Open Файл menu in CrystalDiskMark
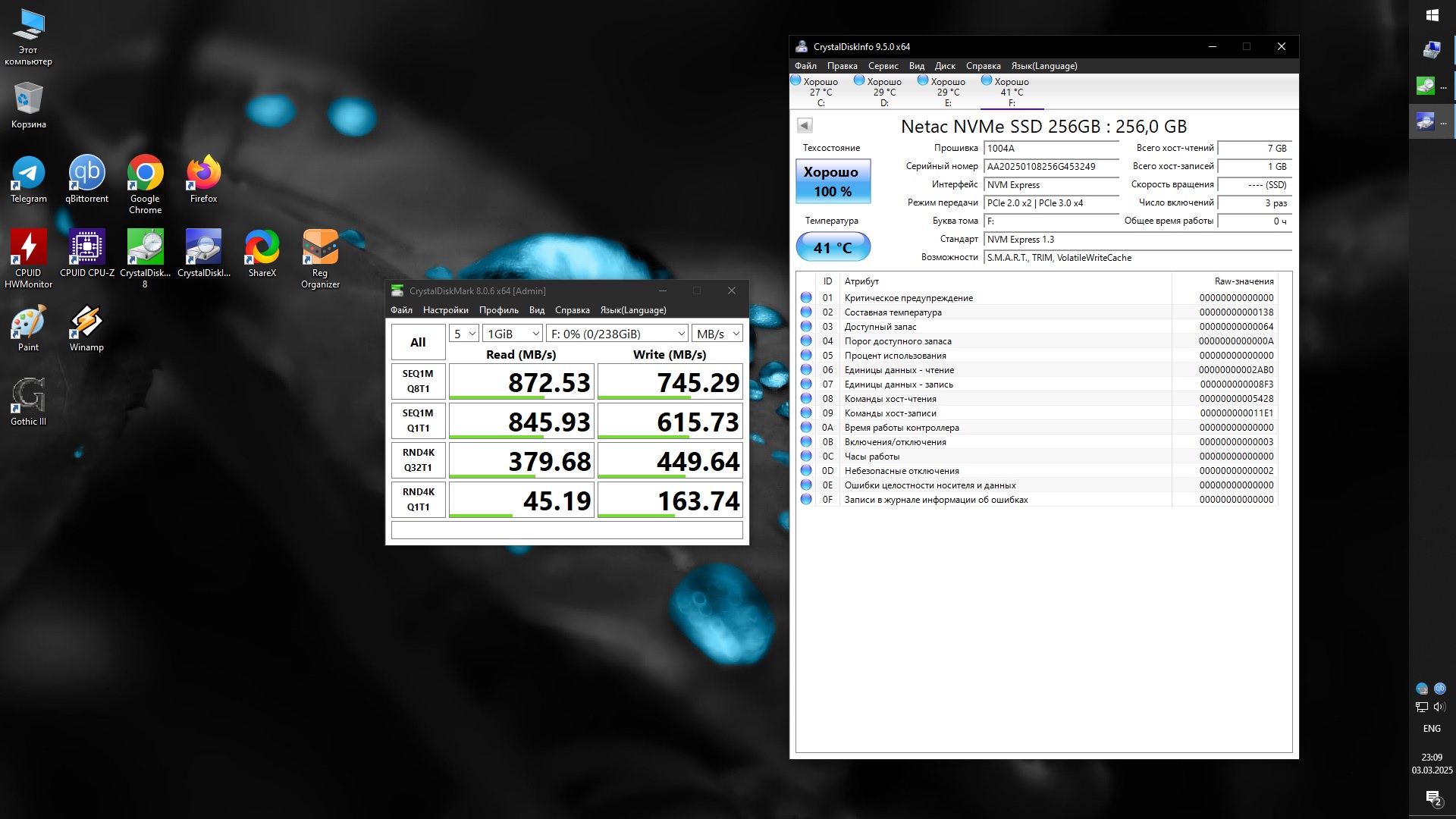The width and height of the screenshot is (1456, 819). tap(401, 310)
